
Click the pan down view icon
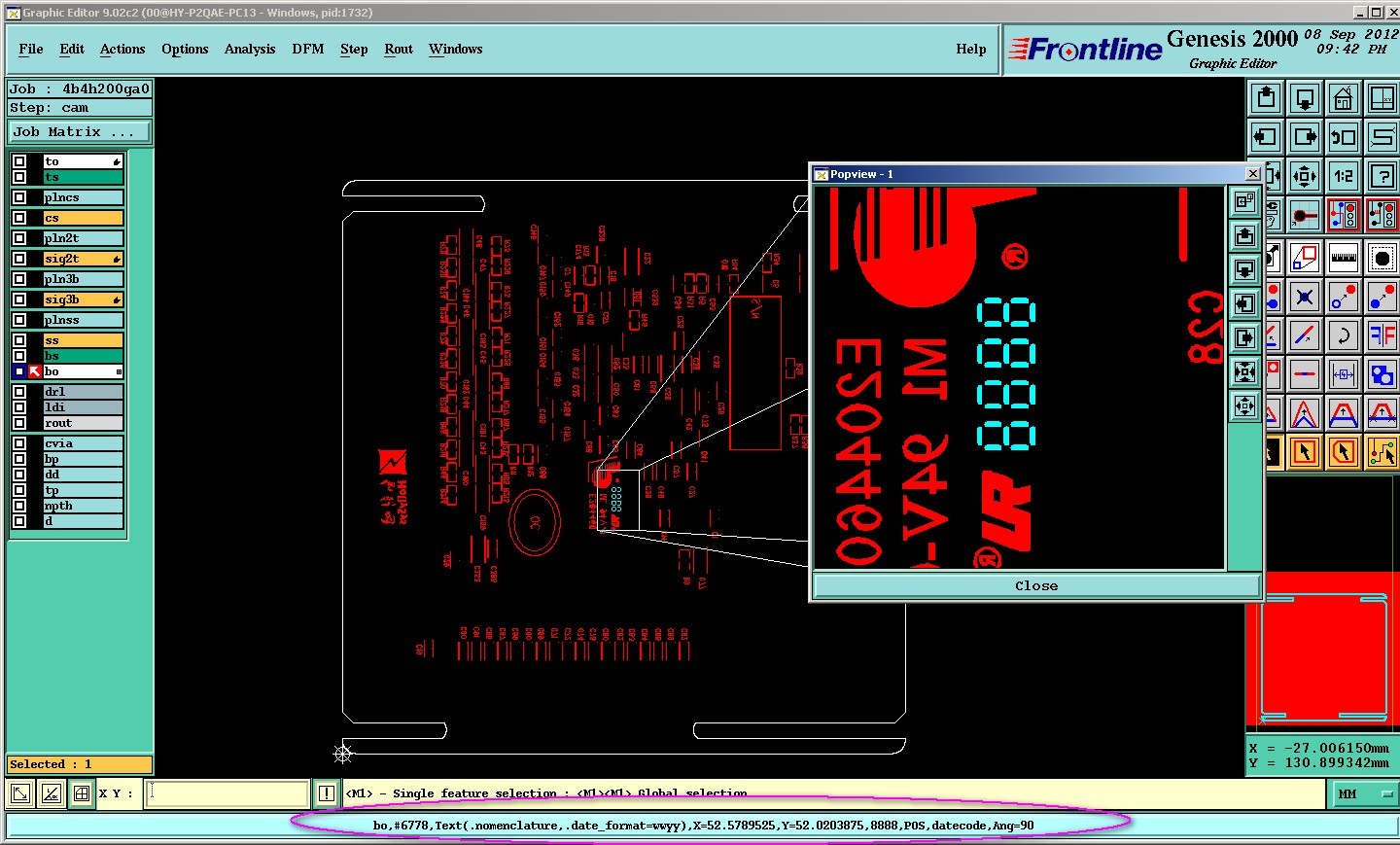coord(1305,98)
